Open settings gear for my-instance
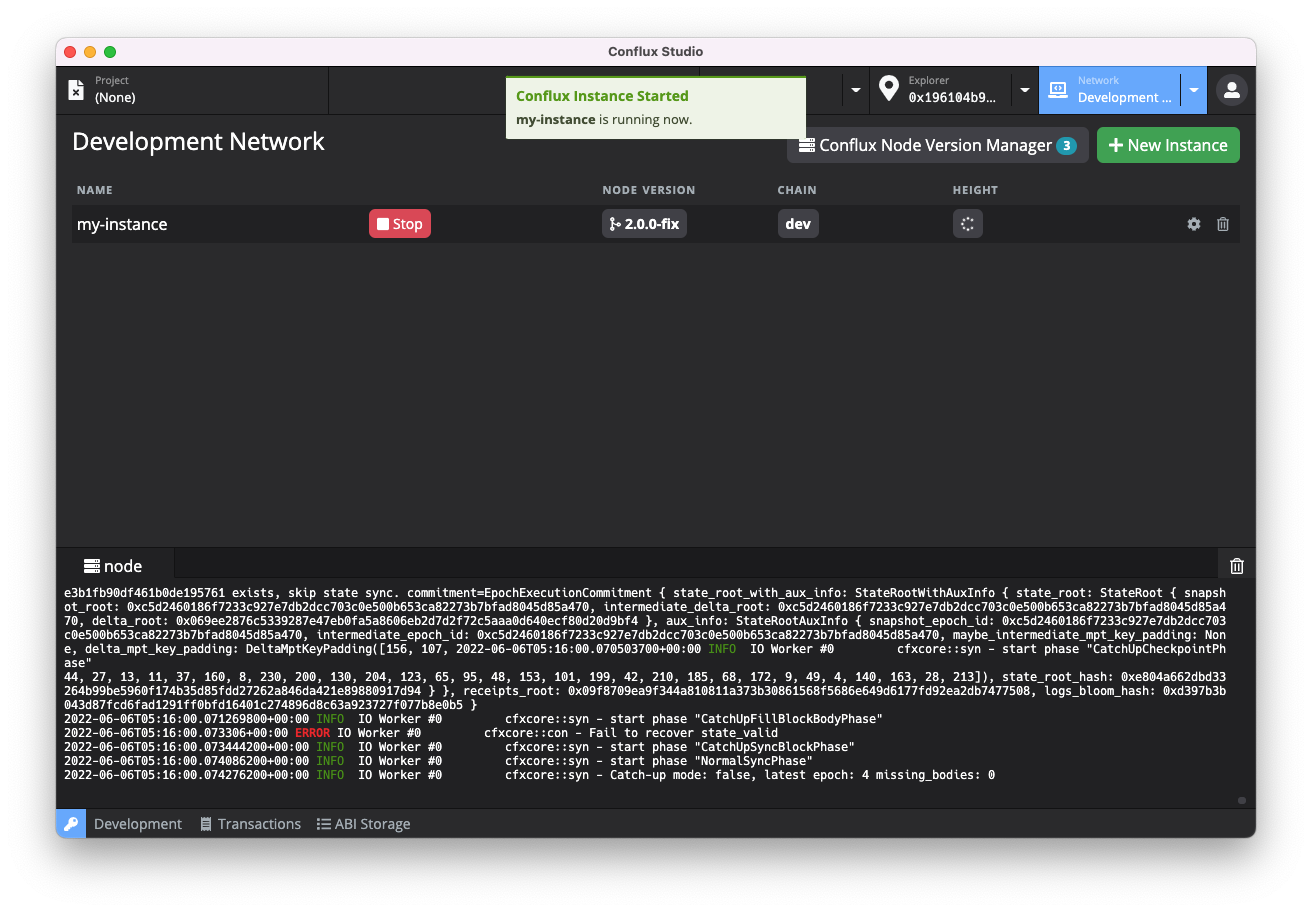The height and width of the screenshot is (912, 1312). tap(1193, 224)
